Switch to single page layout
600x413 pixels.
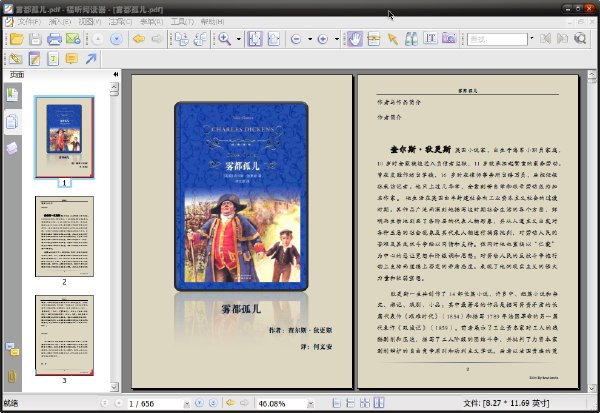[337, 403]
